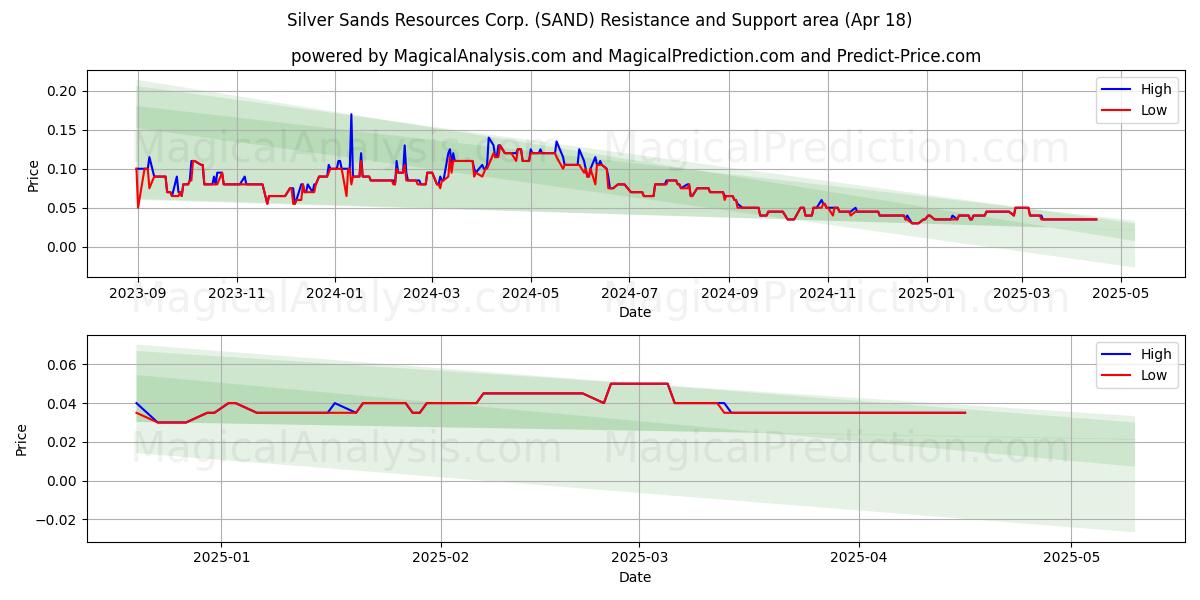Click the 0.15 price tick label
This screenshot has height=600, width=1200.
(63, 130)
